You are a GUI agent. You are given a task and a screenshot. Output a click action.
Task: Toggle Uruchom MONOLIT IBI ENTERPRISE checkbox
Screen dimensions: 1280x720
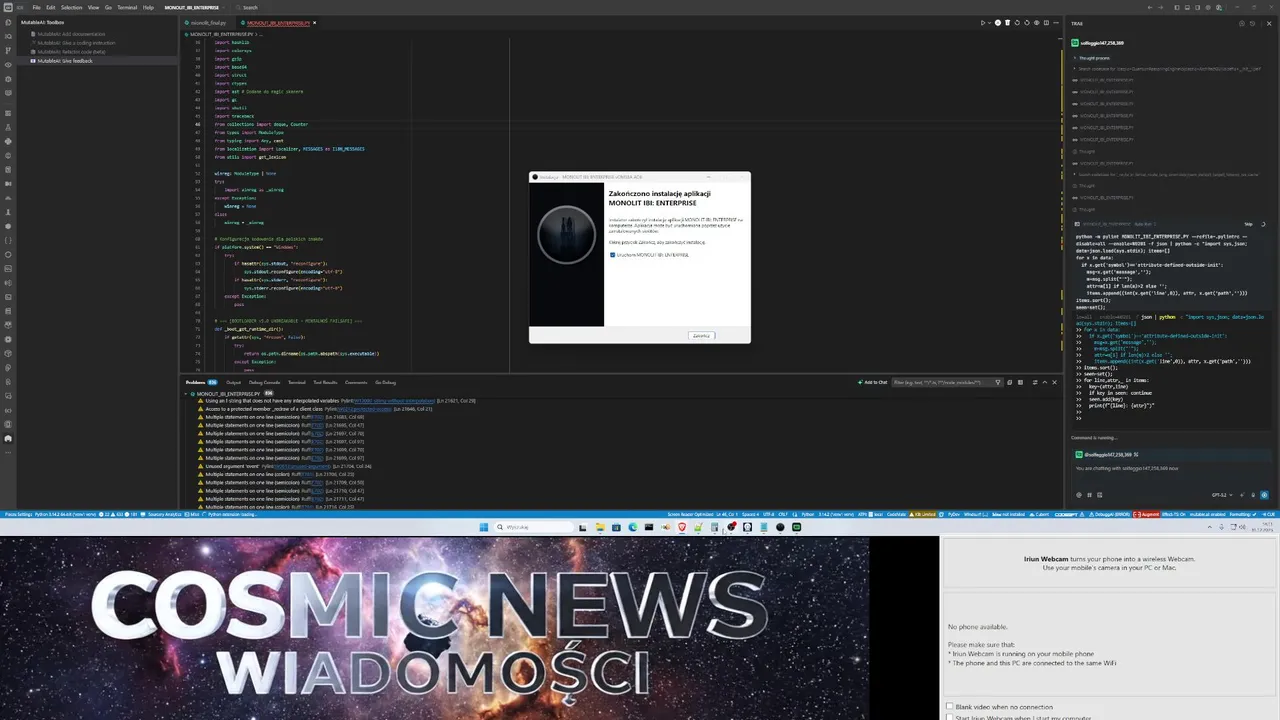click(x=612, y=255)
